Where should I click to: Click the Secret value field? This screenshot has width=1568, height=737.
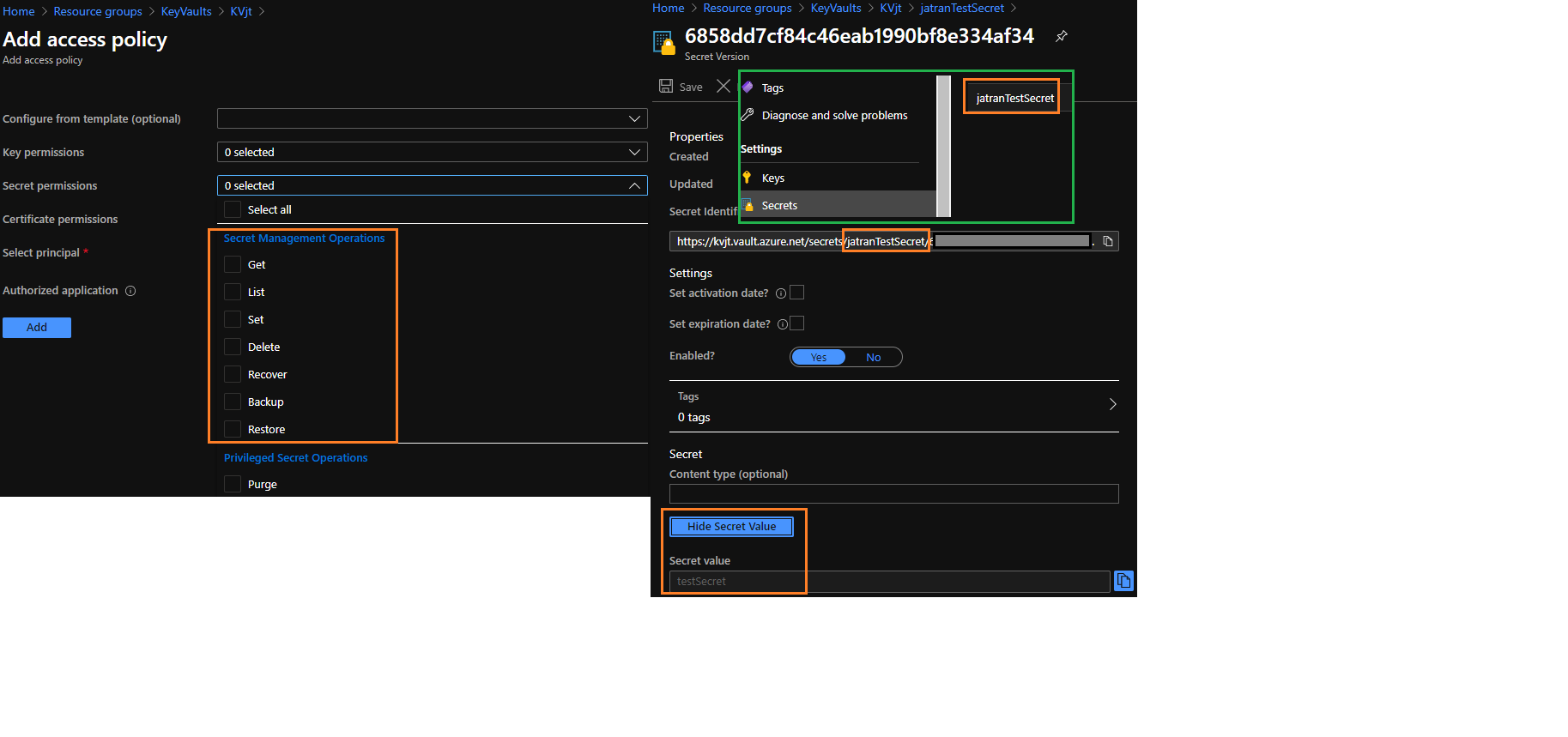coord(889,581)
